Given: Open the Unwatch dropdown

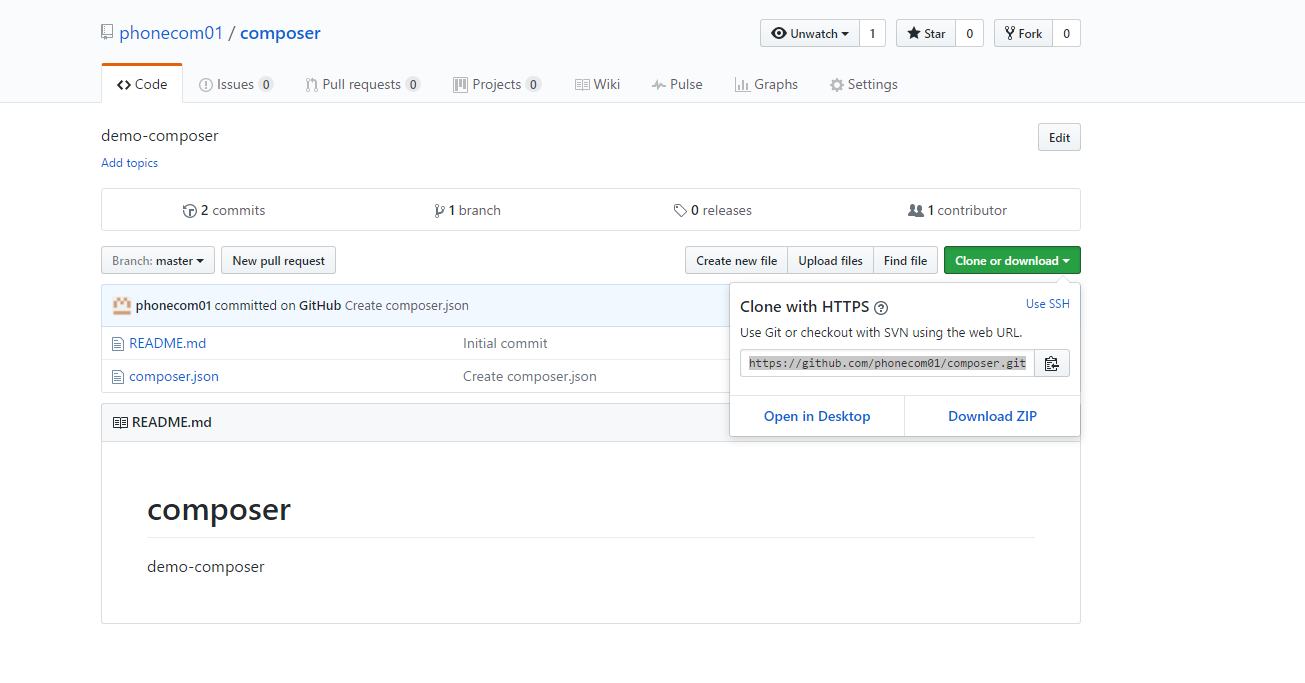Looking at the screenshot, I should pyautogui.click(x=810, y=33).
